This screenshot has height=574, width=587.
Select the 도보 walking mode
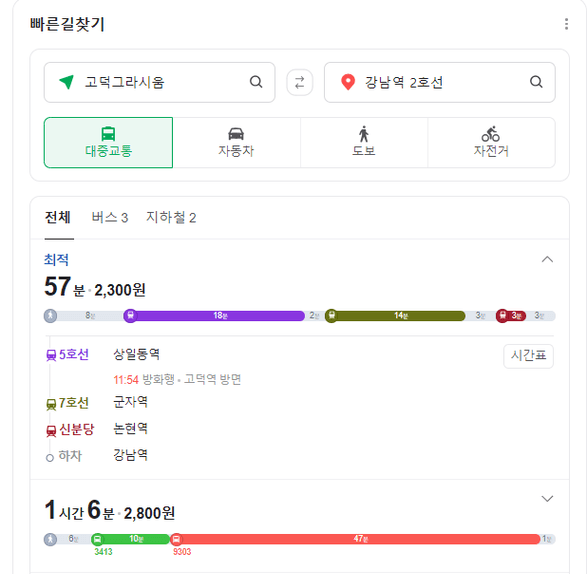point(364,143)
